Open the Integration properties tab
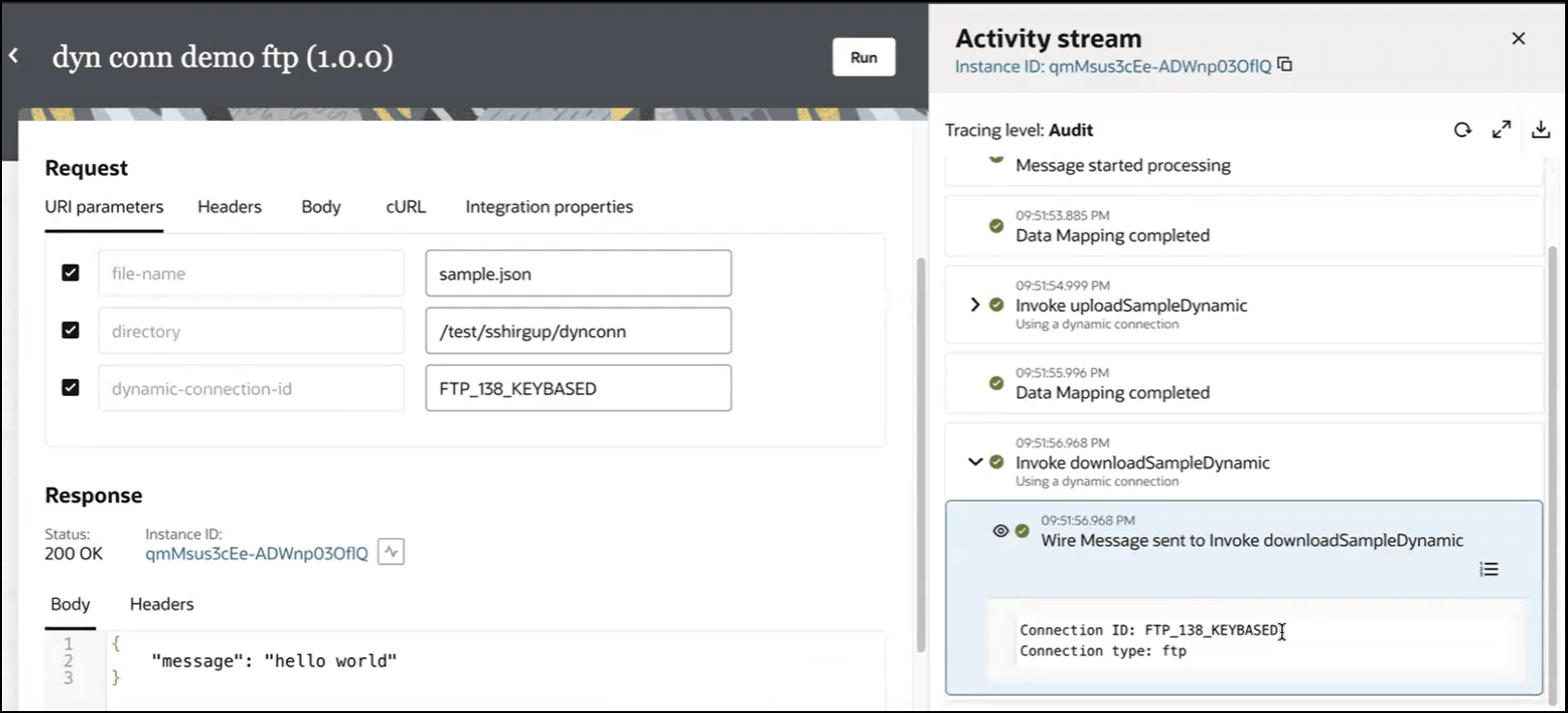Image resolution: width=1568 pixels, height=713 pixels. 549,207
